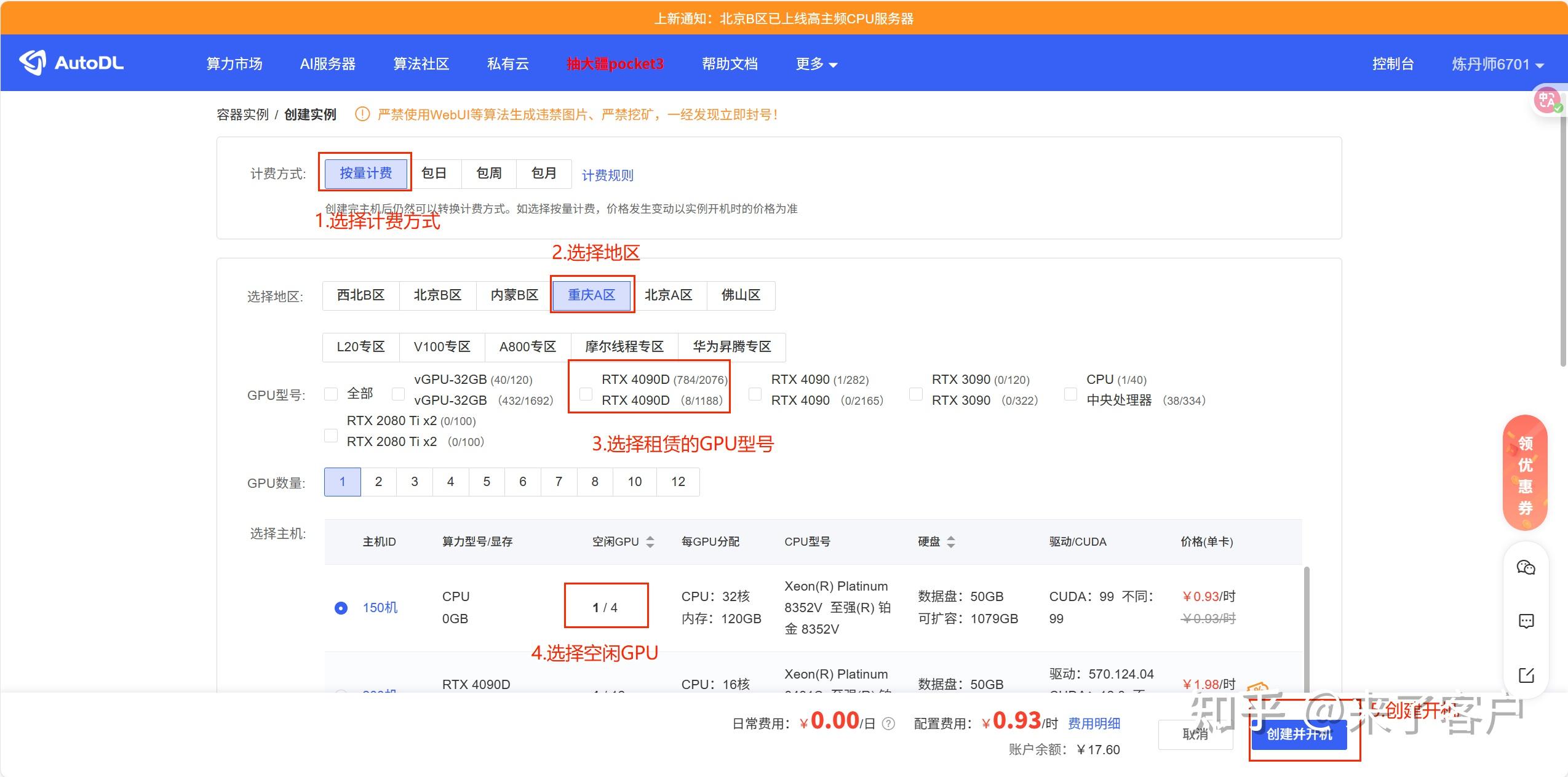The height and width of the screenshot is (777, 1568).
Task: Open the 更多 navigation dropdown
Action: (814, 63)
